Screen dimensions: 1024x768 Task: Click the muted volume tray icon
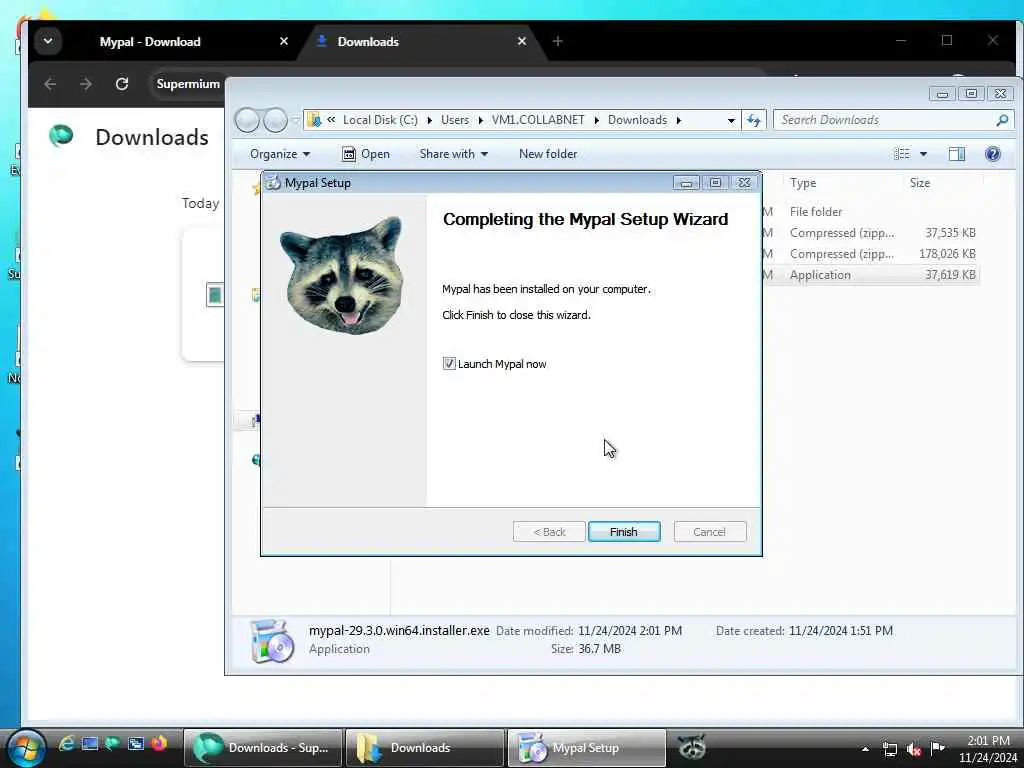pos(914,749)
